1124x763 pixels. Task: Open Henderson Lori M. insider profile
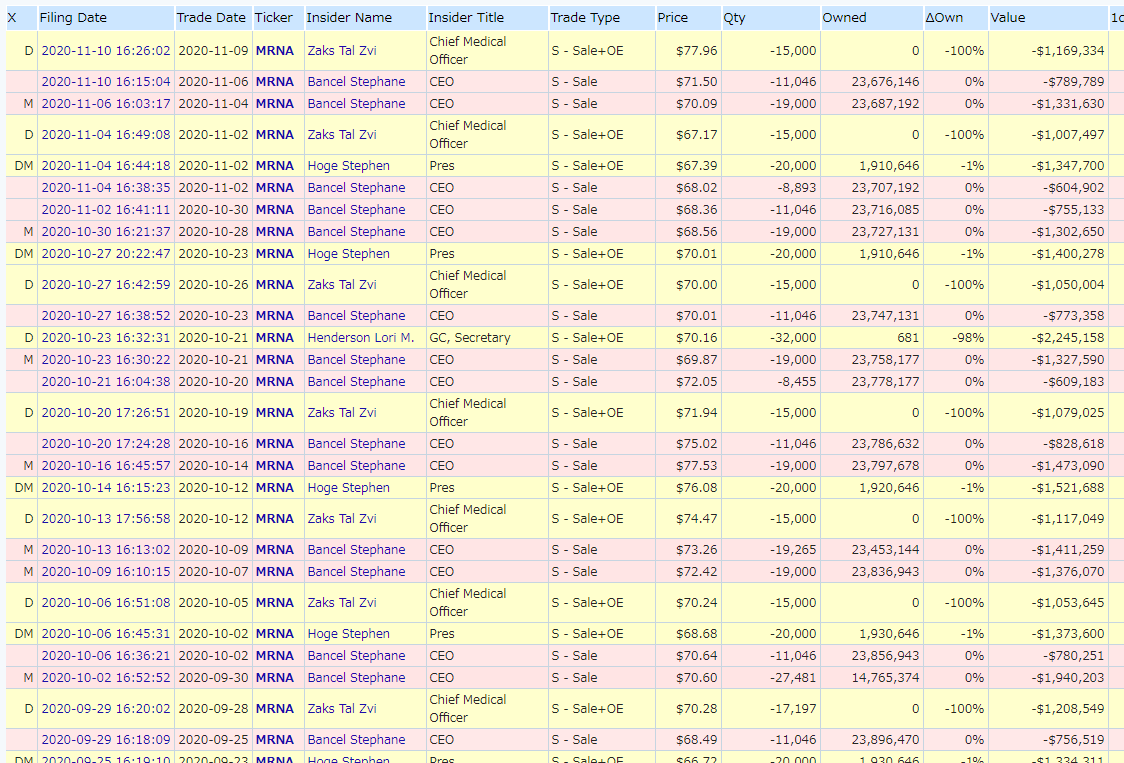click(361, 338)
